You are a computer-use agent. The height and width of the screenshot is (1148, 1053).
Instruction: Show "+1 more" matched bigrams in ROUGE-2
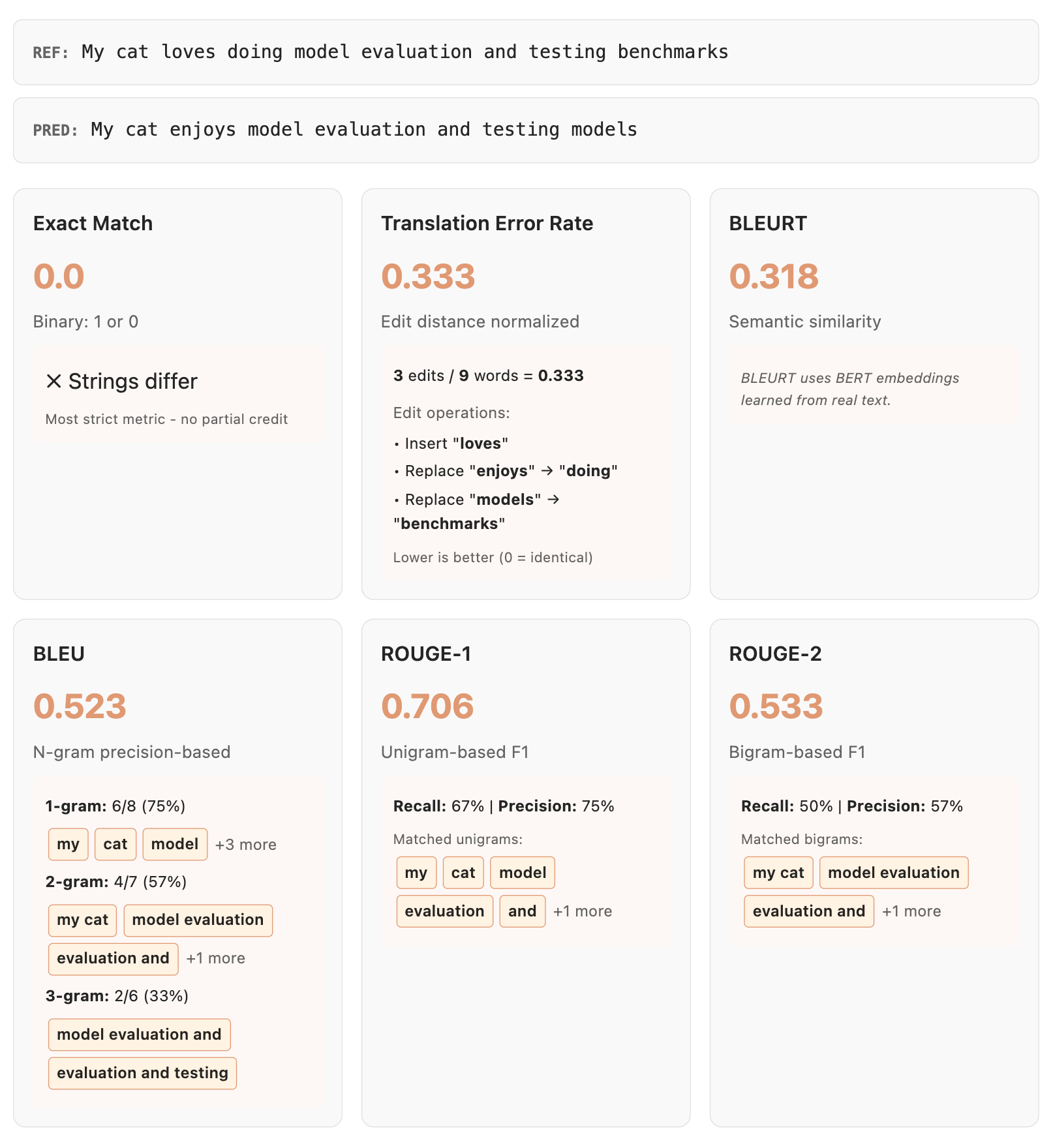911,911
